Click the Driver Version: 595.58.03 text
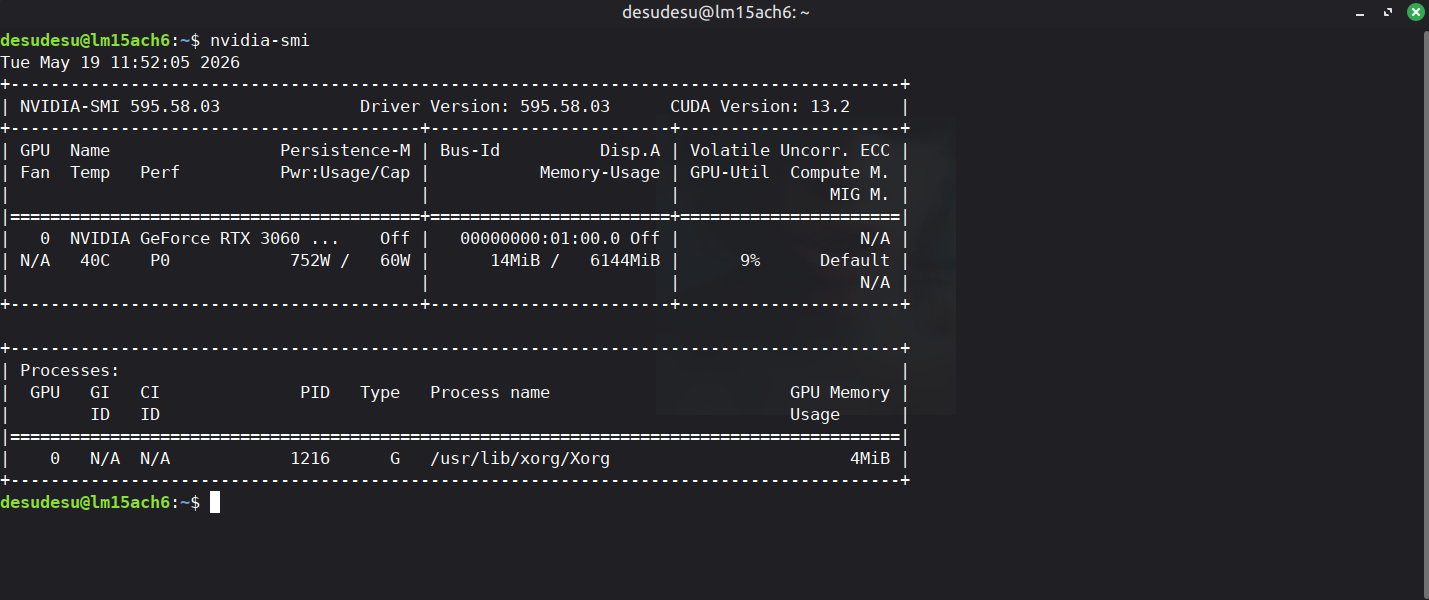The height and width of the screenshot is (600, 1429). tap(485, 106)
